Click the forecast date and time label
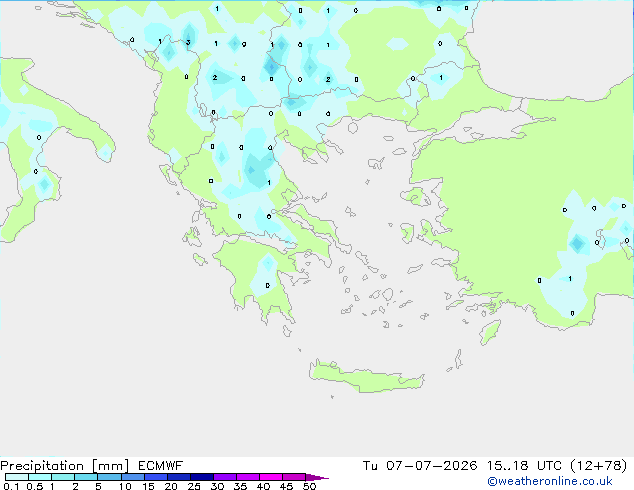 (495, 466)
